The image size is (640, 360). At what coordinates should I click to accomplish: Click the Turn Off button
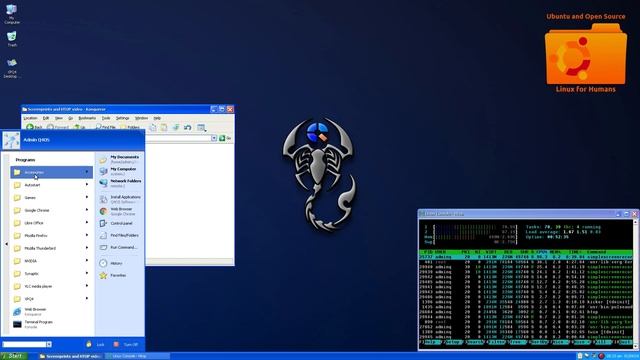pyautogui.click(x=126, y=344)
